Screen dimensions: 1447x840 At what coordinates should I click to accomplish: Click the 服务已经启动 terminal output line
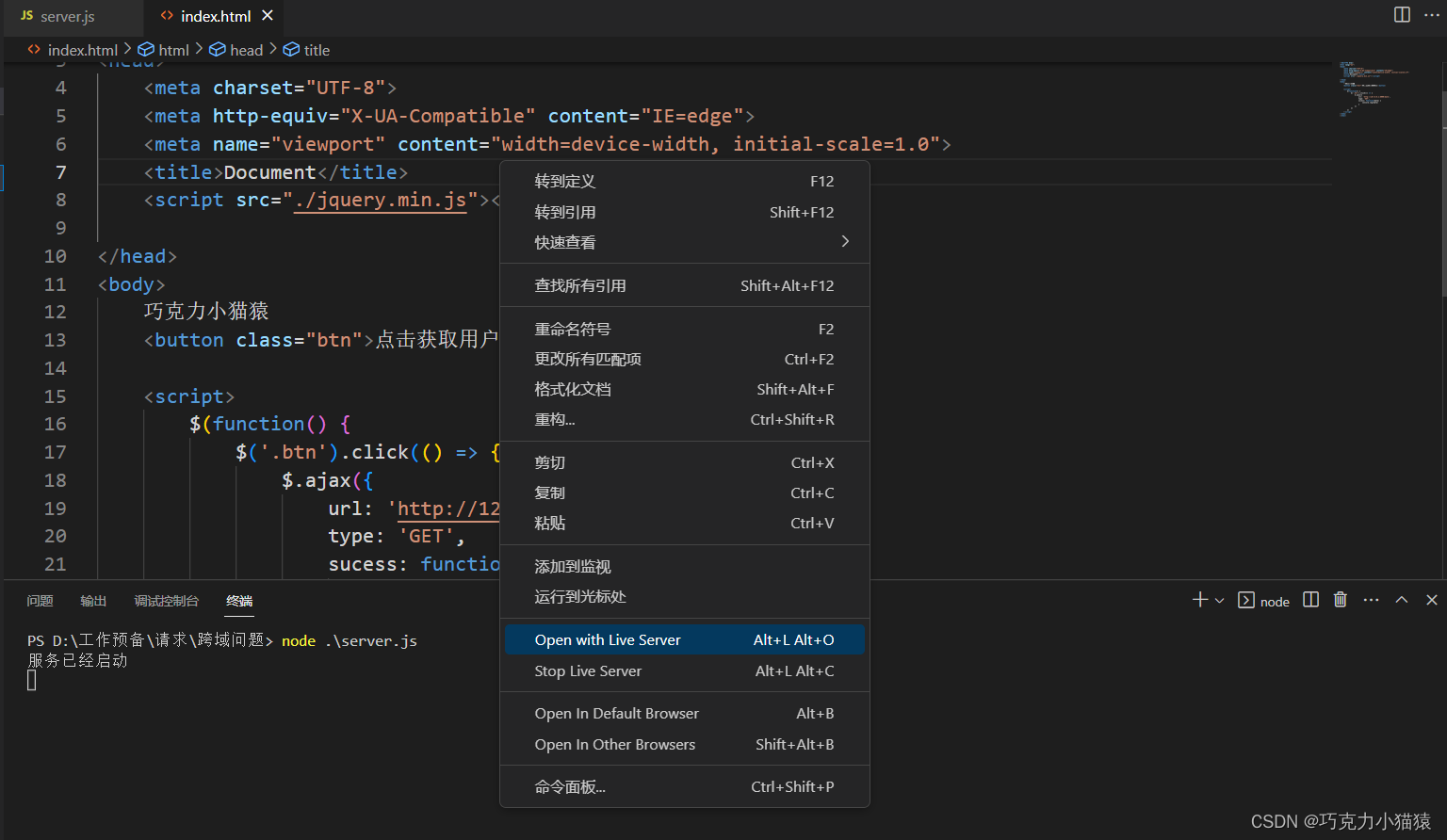coord(77,661)
